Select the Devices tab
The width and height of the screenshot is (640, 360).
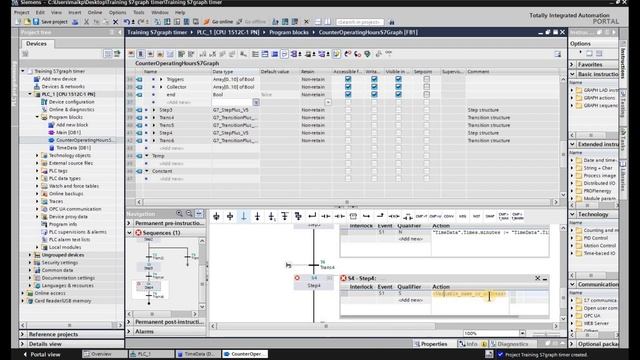tap(37, 44)
